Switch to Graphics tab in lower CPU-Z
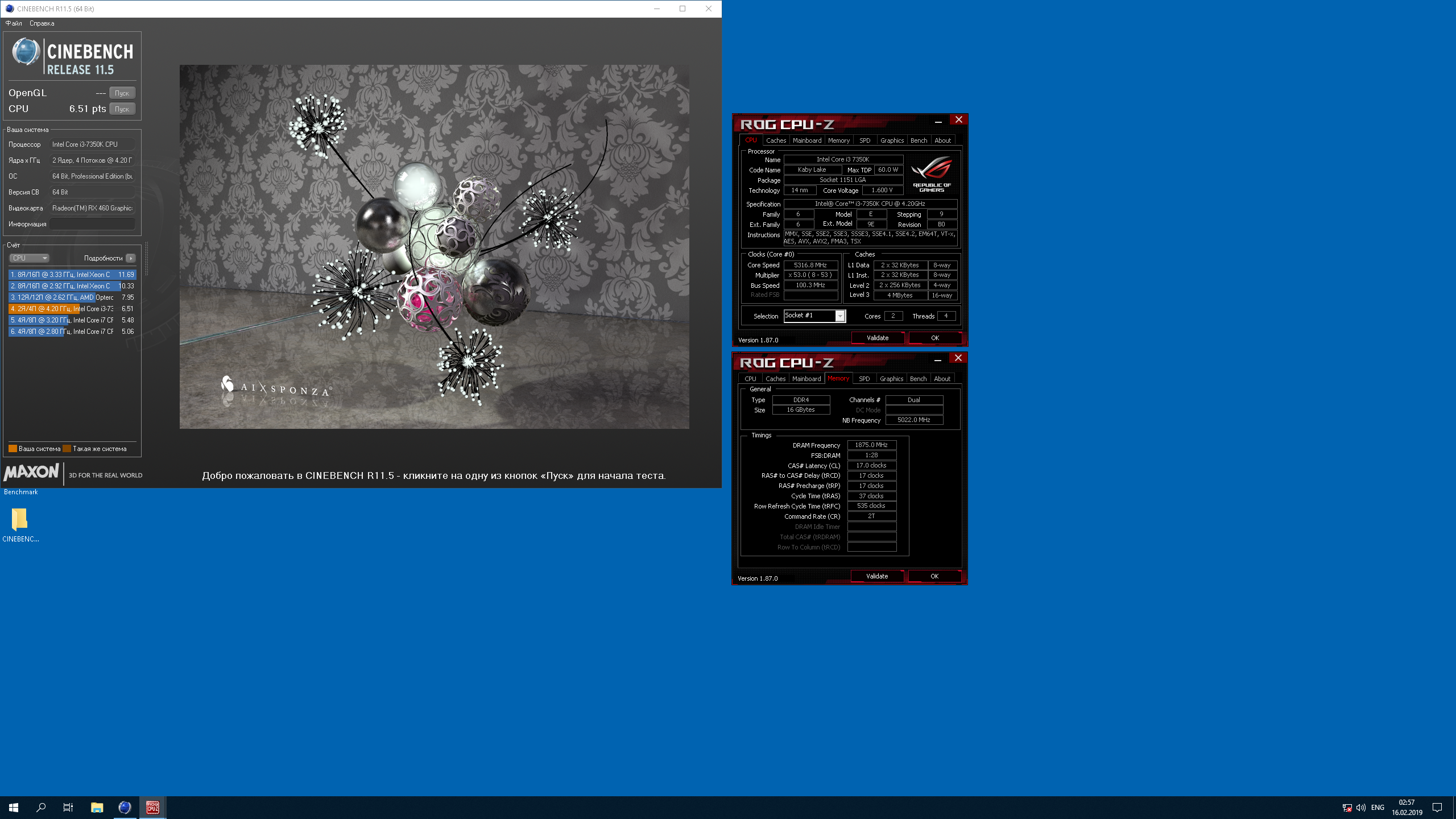This screenshot has height=819, width=1456. tap(891, 379)
